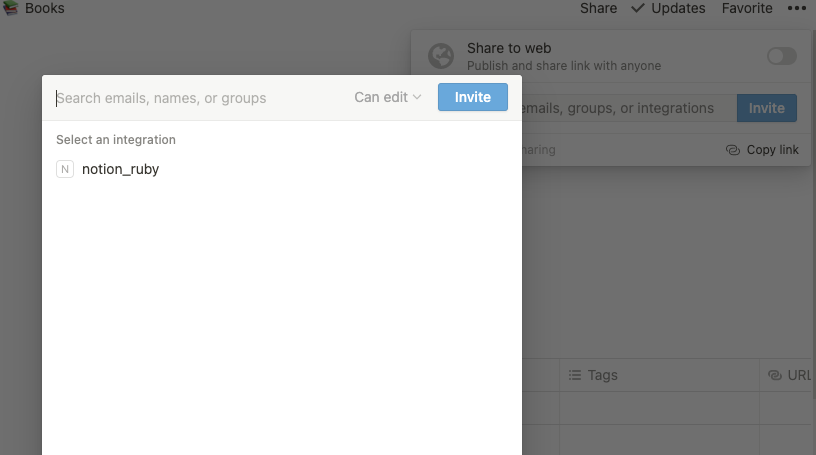
Task: Click the Share to web globe icon
Action: 441,56
